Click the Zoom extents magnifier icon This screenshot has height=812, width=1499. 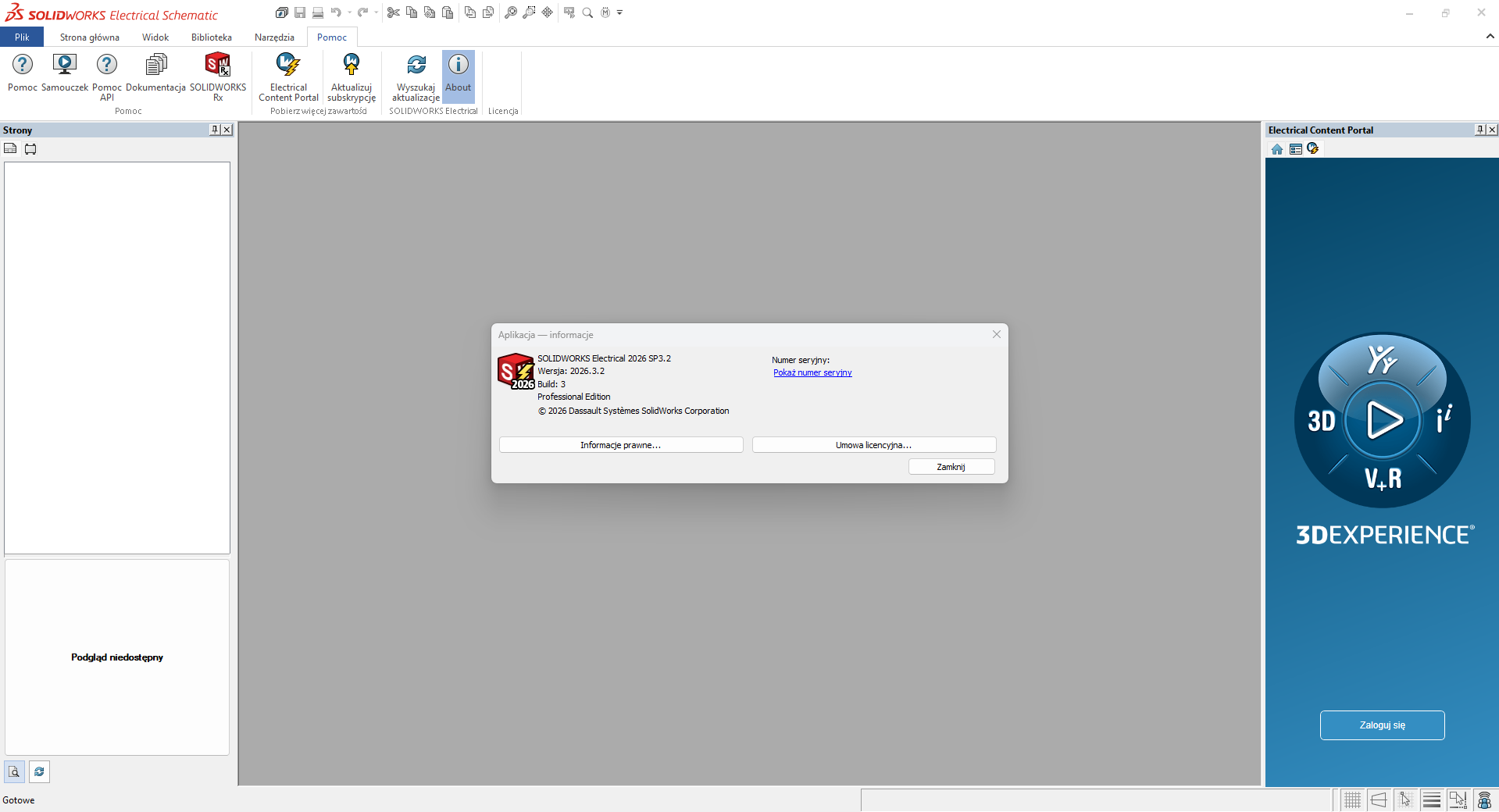pyautogui.click(x=511, y=12)
